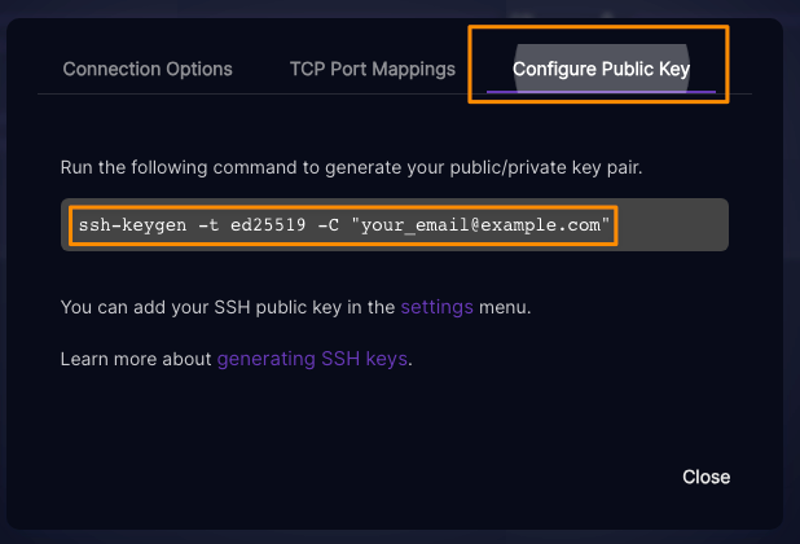Image resolution: width=800 pixels, height=544 pixels.
Task: Click the ed25519 key type in command
Action: [268, 225]
